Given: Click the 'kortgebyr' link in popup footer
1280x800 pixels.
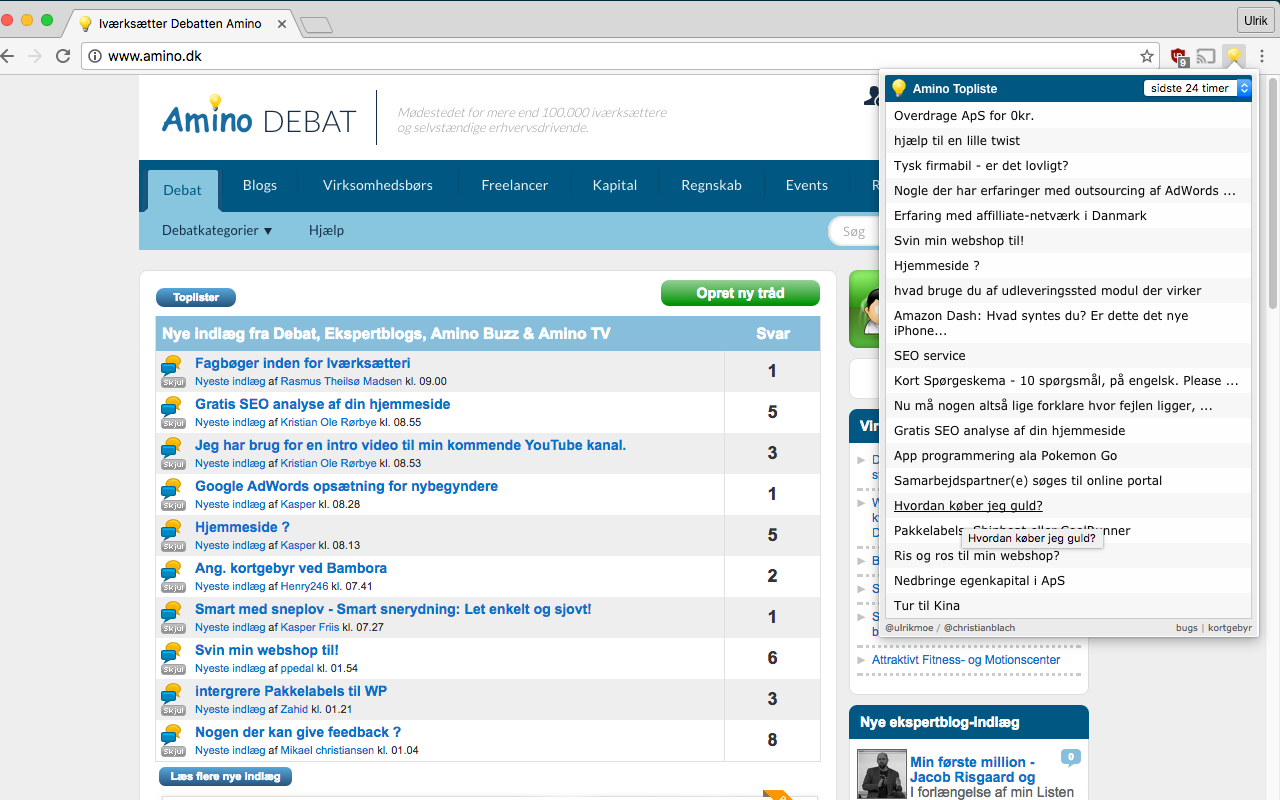Looking at the screenshot, I should [1230, 628].
